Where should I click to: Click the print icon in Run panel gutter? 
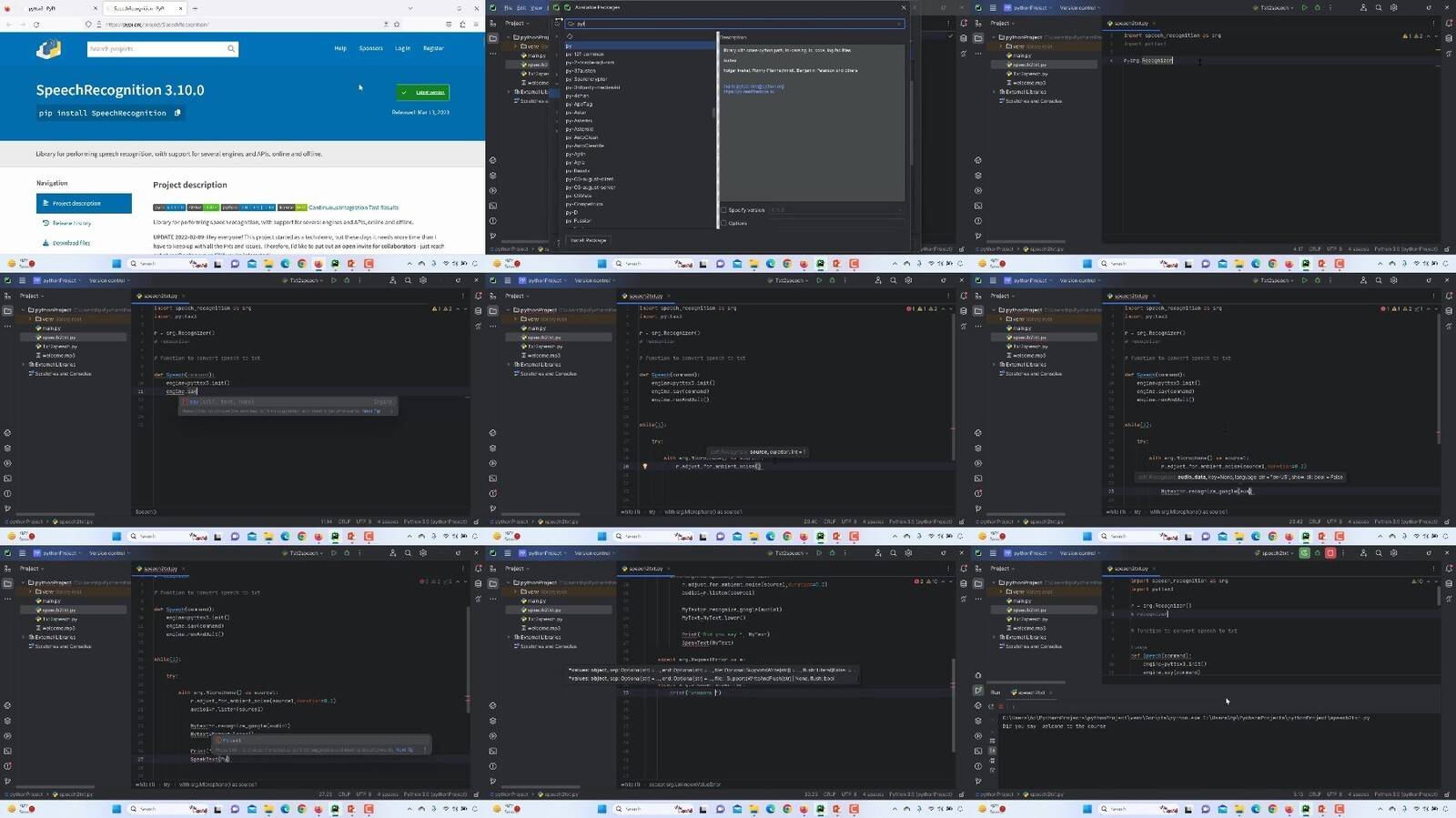[x=992, y=761]
